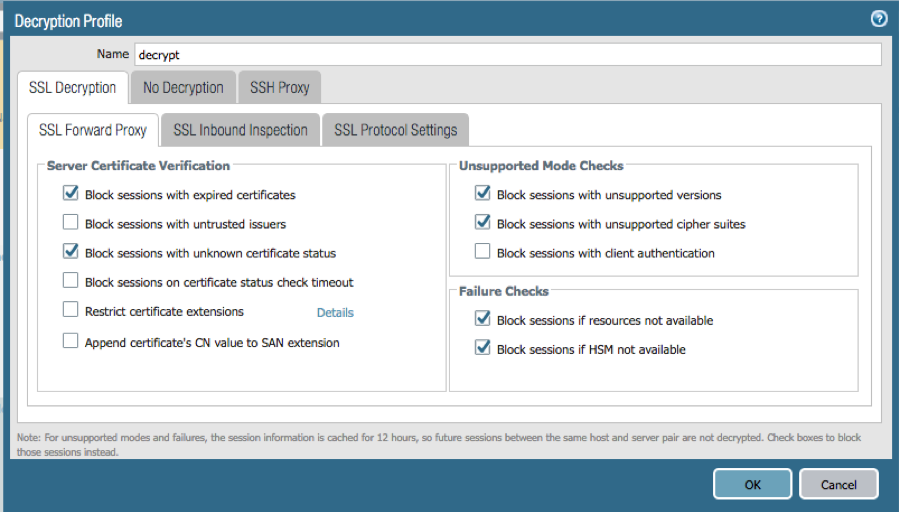
Task: Switch to the No Decryption tab
Action: click(183, 87)
